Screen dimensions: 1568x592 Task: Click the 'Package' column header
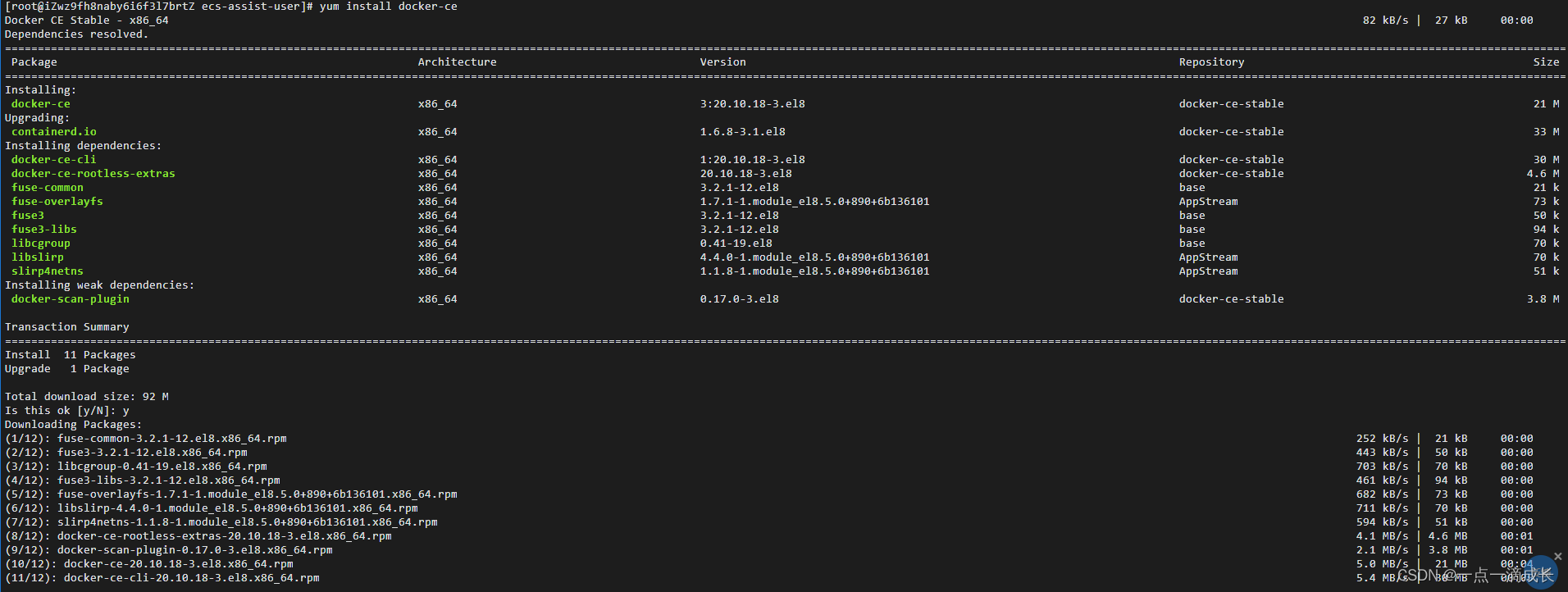tap(34, 62)
